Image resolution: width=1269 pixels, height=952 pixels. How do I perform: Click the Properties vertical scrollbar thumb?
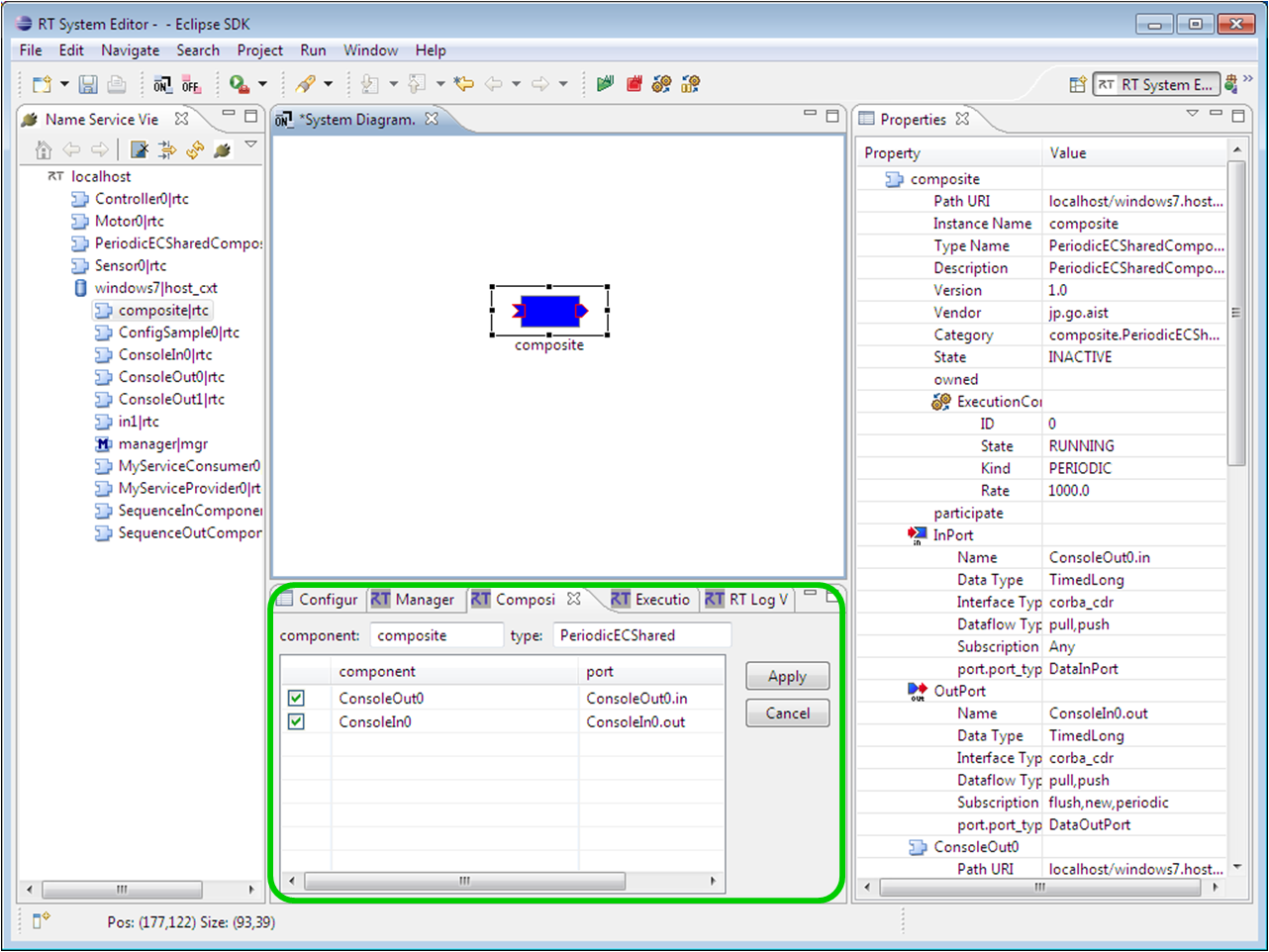point(1236,312)
